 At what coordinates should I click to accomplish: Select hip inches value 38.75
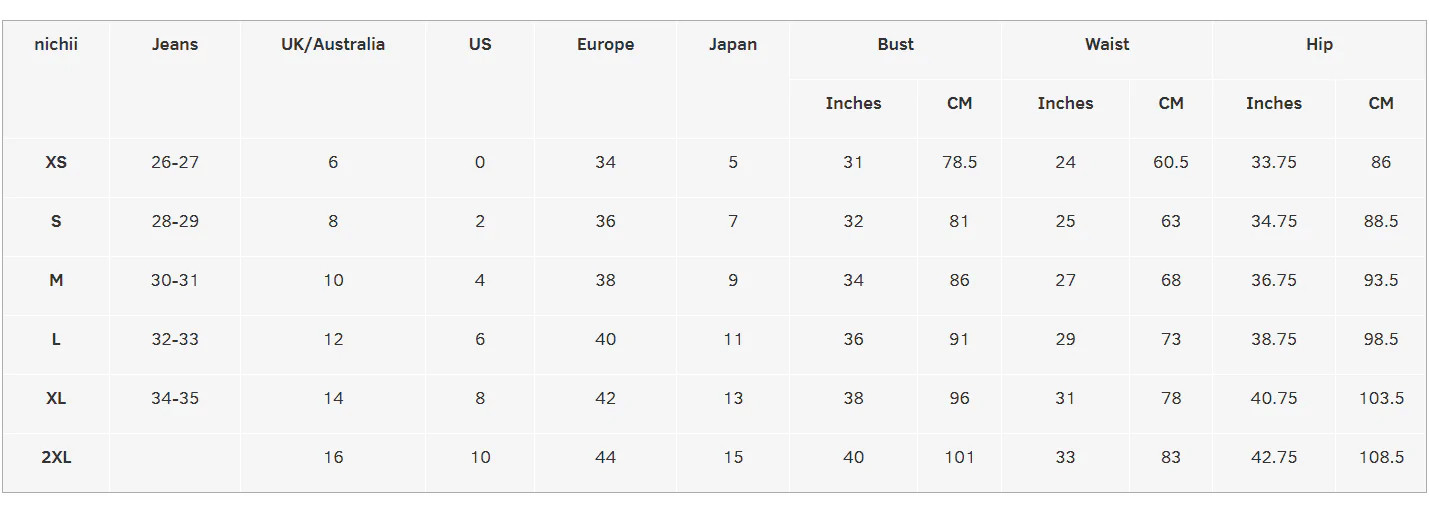click(x=1274, y=339)
